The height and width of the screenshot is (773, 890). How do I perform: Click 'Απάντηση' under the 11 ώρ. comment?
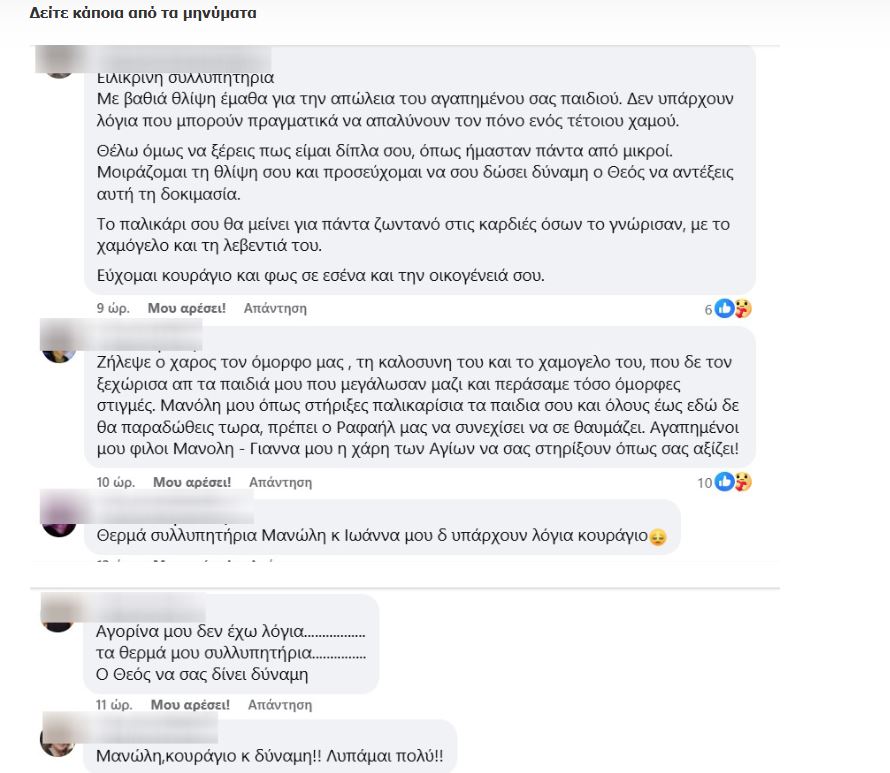point(280,705)
